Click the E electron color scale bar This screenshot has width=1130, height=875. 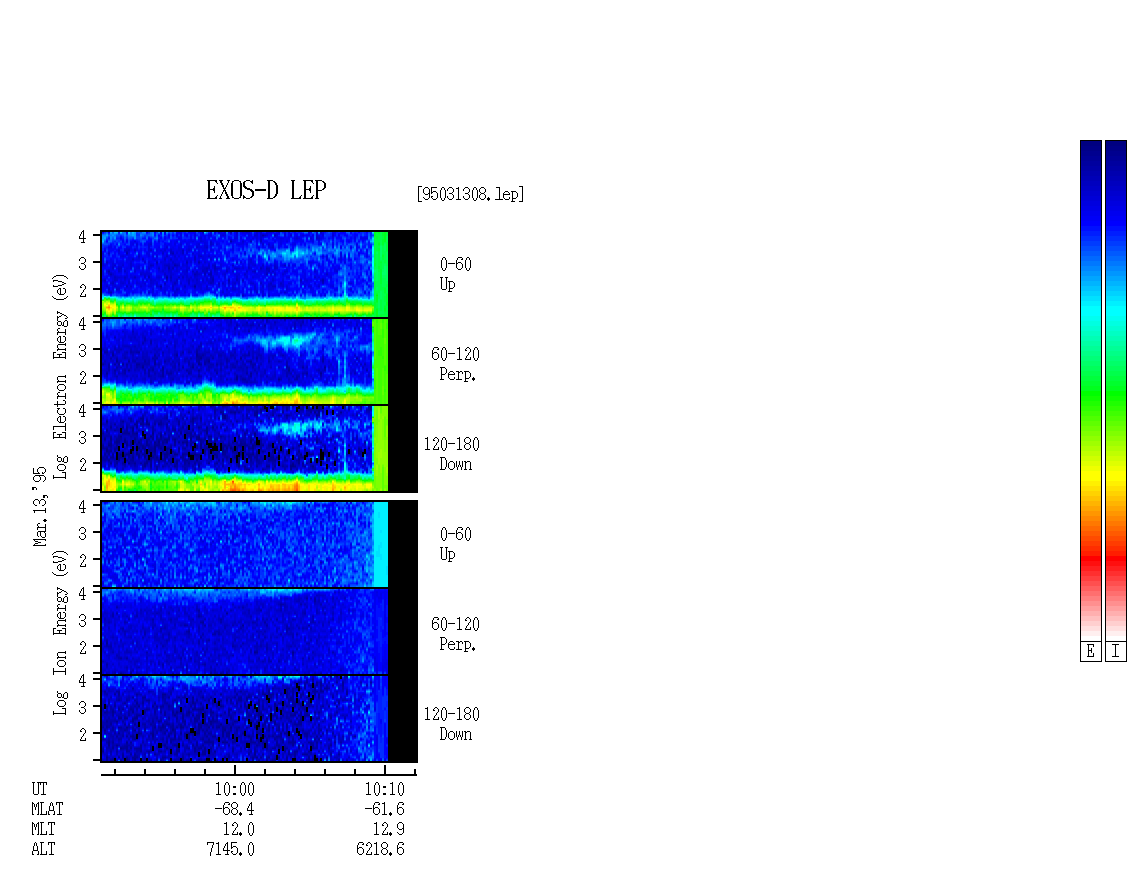point(1090,390)
